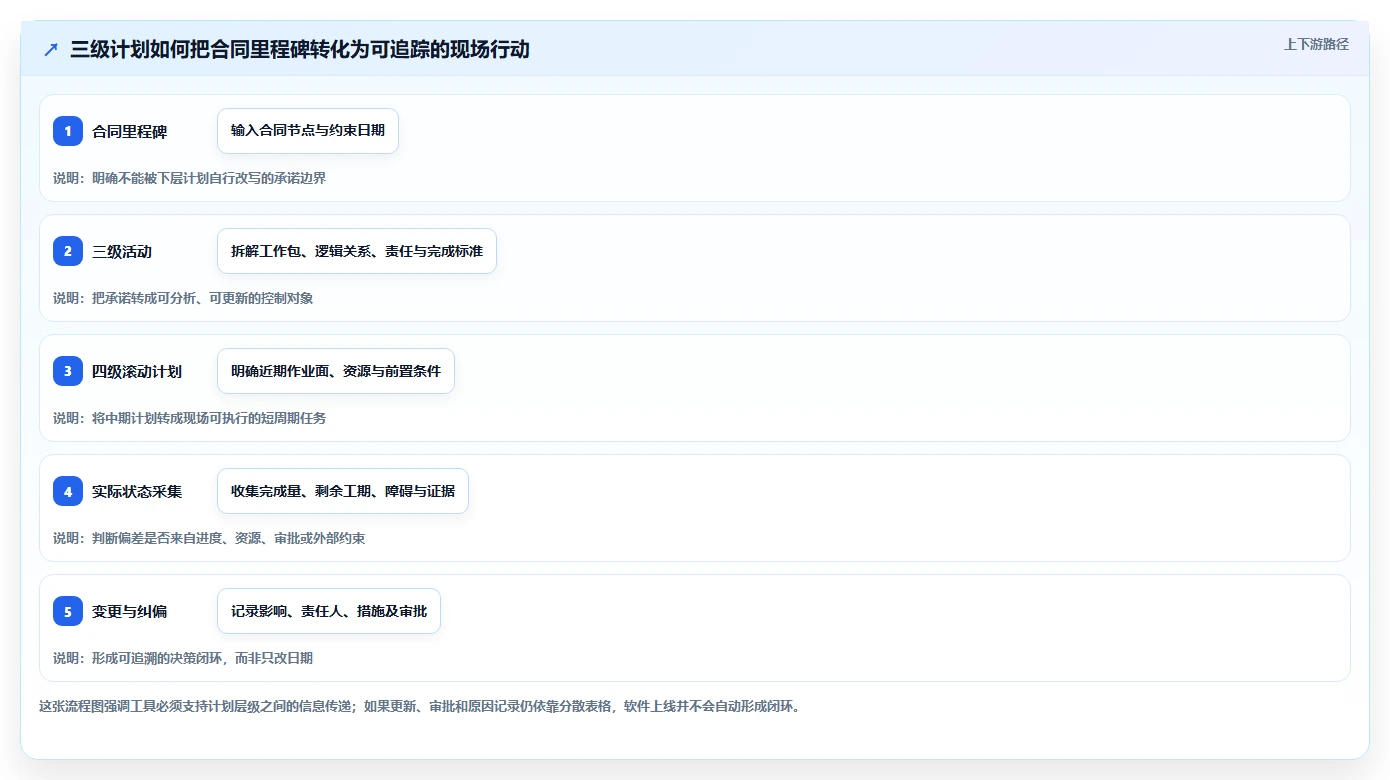Click the flowchart title 三级计划如何把合同里程碑转化为可追踪的现场行动
The height and width of the screenshot is (780, 1390).
(x=300, y=49)
